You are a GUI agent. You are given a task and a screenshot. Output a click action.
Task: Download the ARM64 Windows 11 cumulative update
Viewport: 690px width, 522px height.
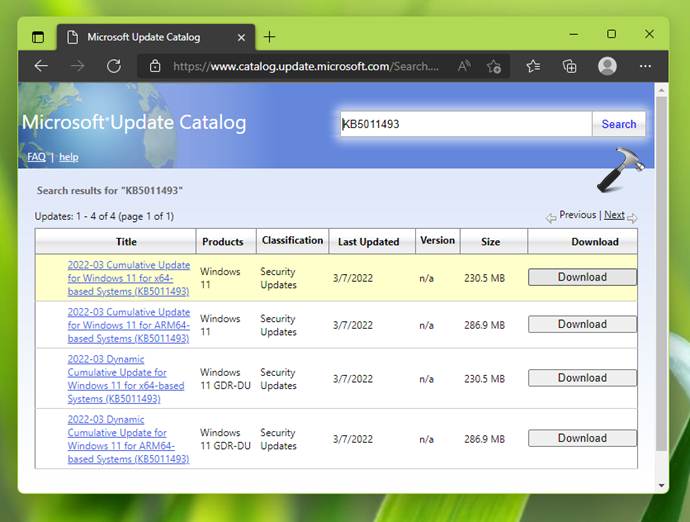[x=582, y=324]
